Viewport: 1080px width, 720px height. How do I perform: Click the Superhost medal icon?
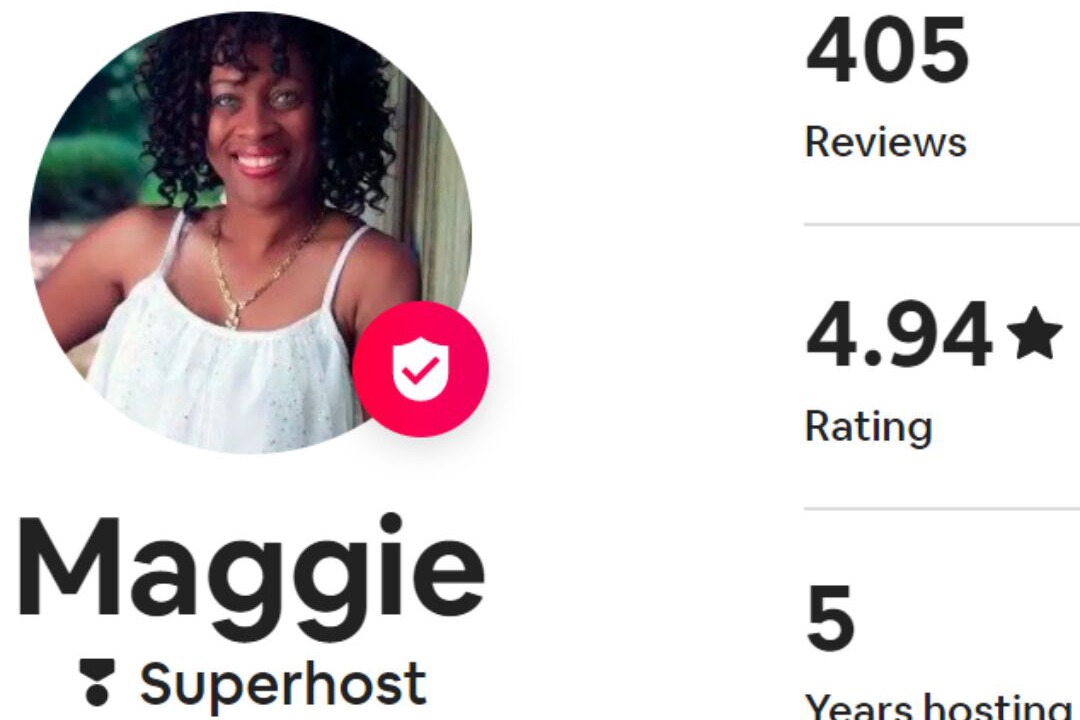point(96,682)
